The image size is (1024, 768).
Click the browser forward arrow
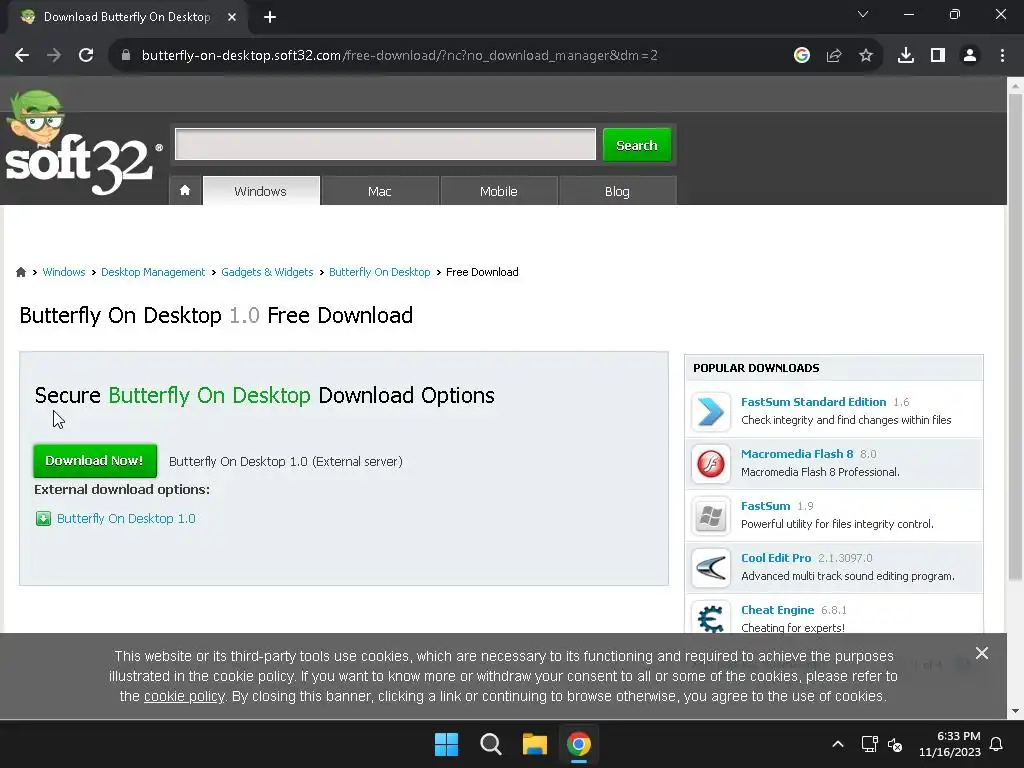54,56
